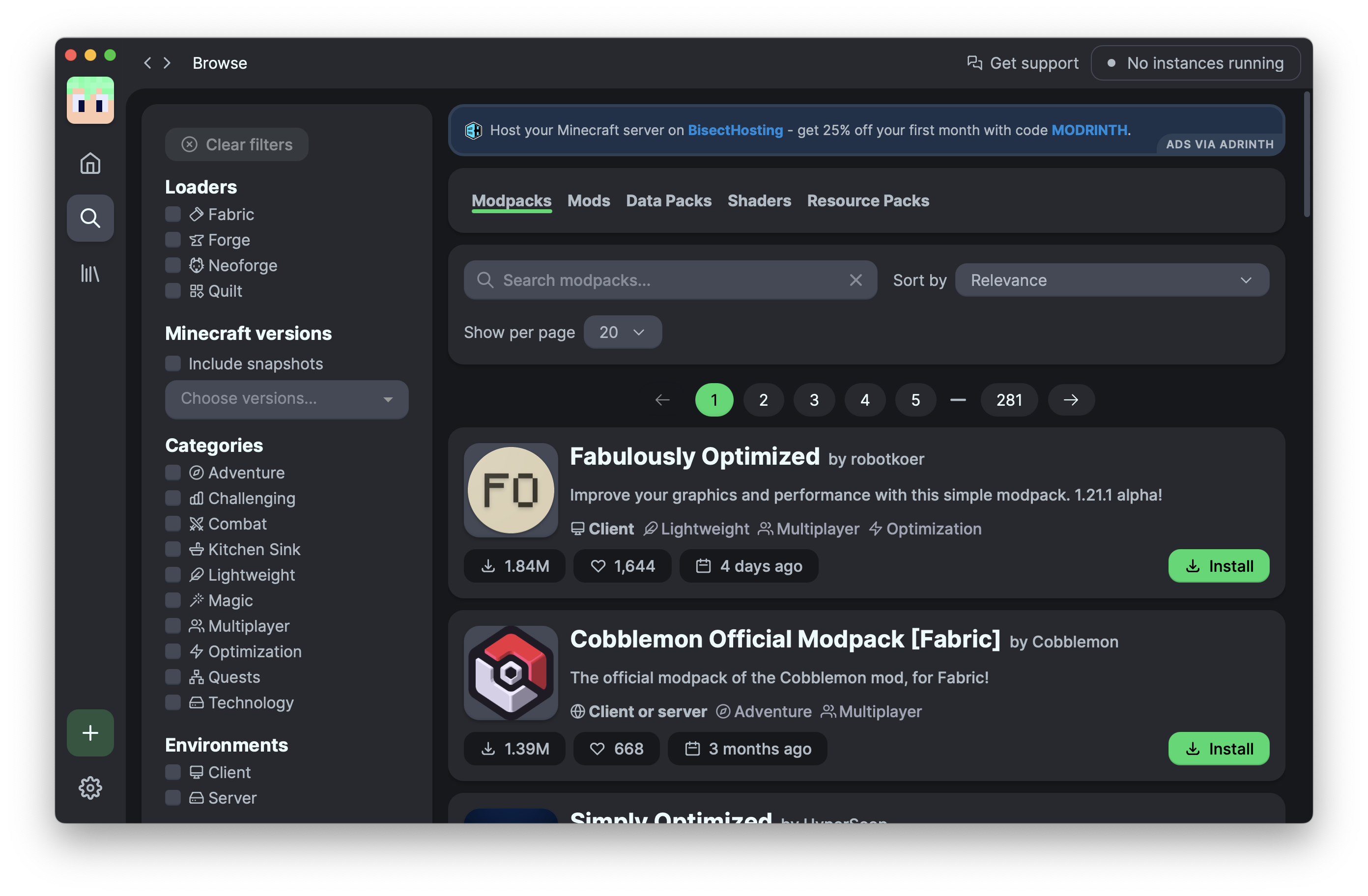Click the Fabulously Optimized FO icon
The width and height of the screenshot is (1368, 896).
(x=511, y=490)
